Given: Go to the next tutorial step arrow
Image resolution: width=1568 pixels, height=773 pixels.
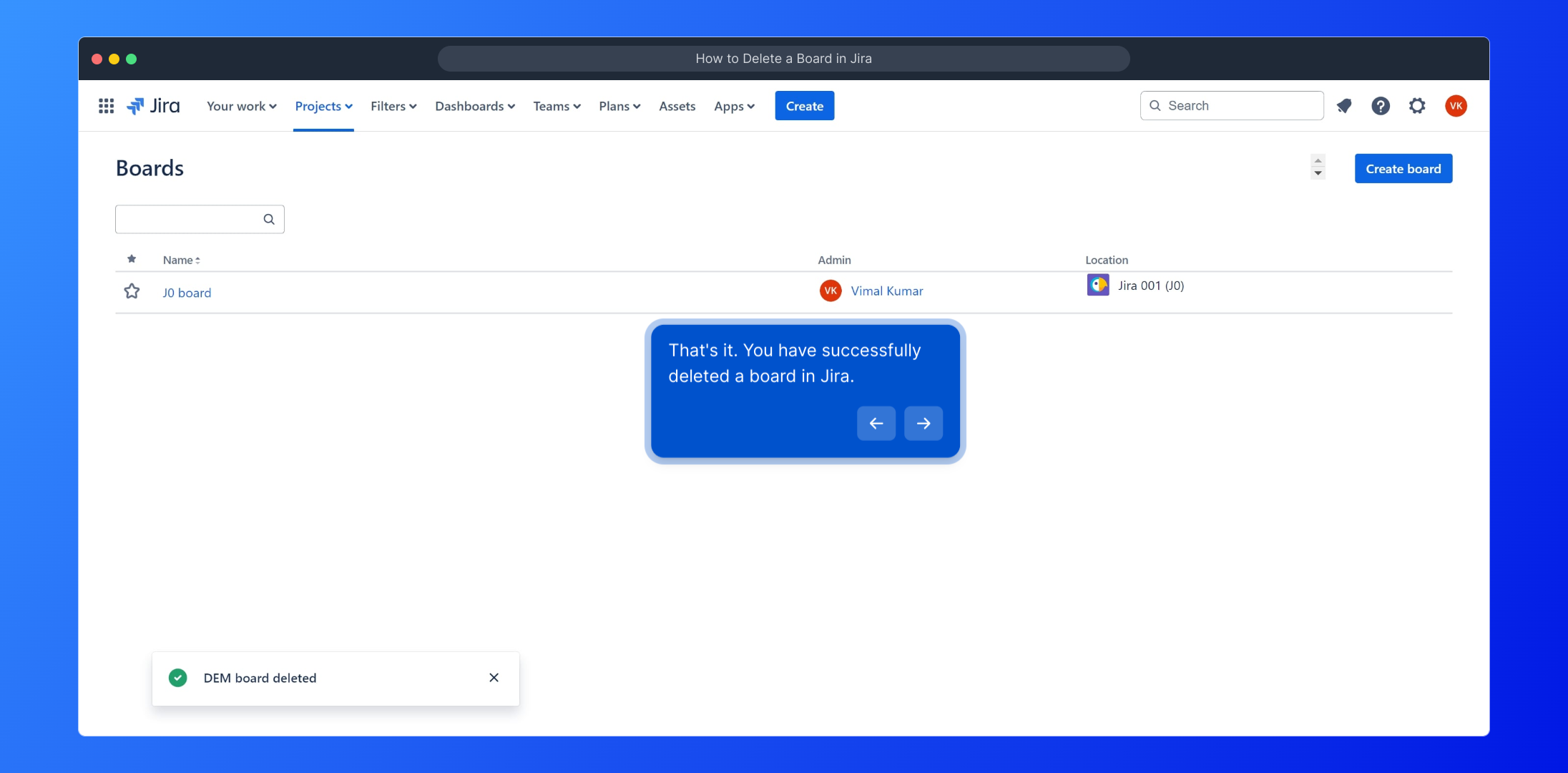Looking at the screenshot, I should coord(923,423).
